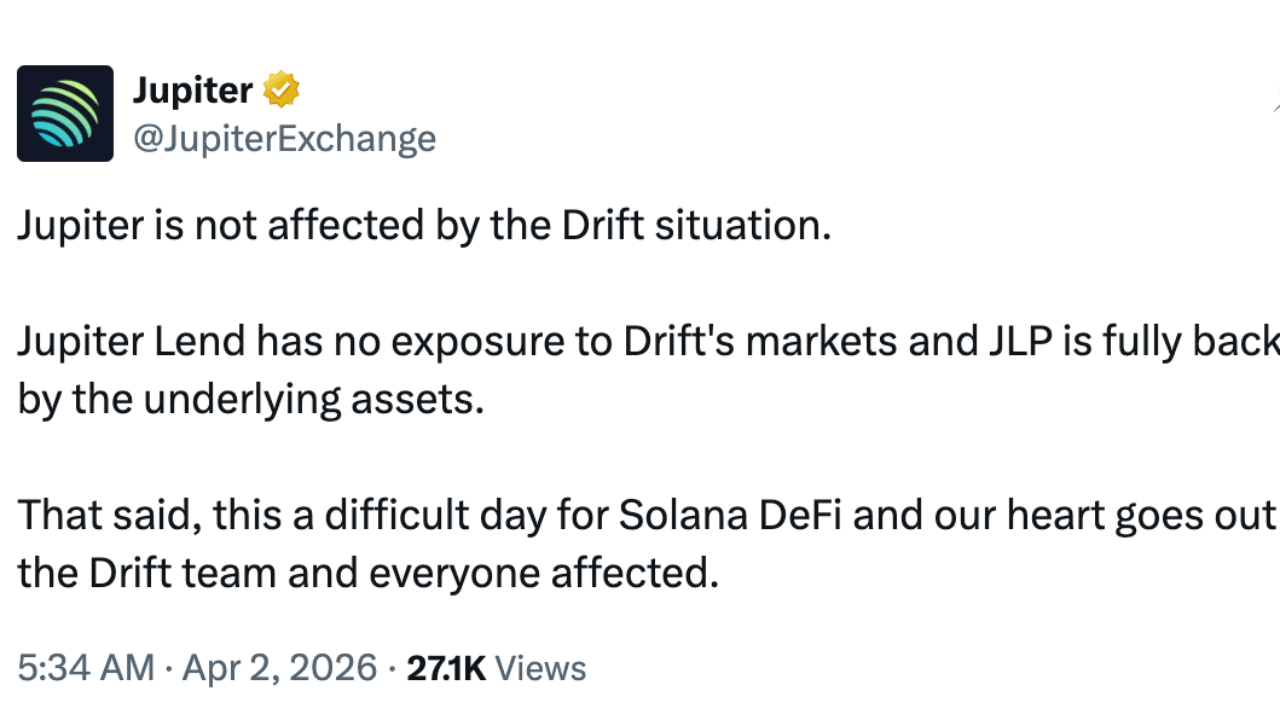Click the line "by the underlying assets."
This screenshot has width=1280, height=720.
tap(251, 400)
